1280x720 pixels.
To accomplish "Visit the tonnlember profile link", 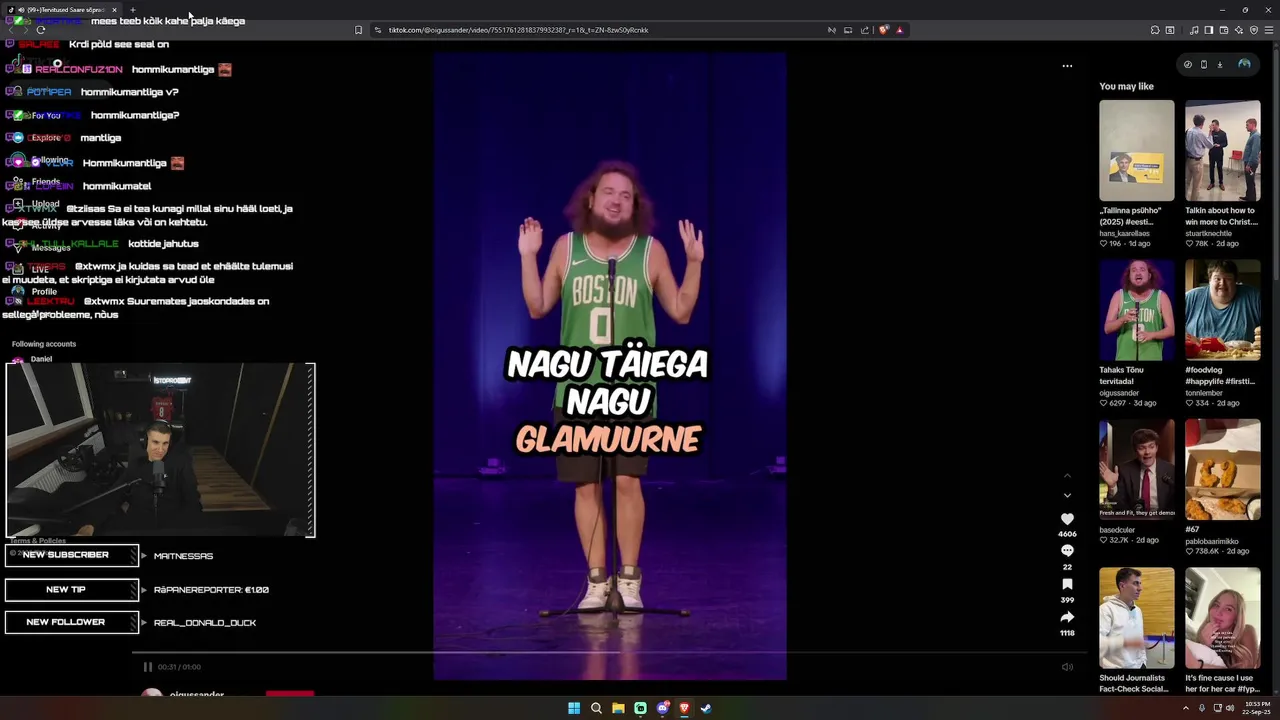I will coord(1205,393).
